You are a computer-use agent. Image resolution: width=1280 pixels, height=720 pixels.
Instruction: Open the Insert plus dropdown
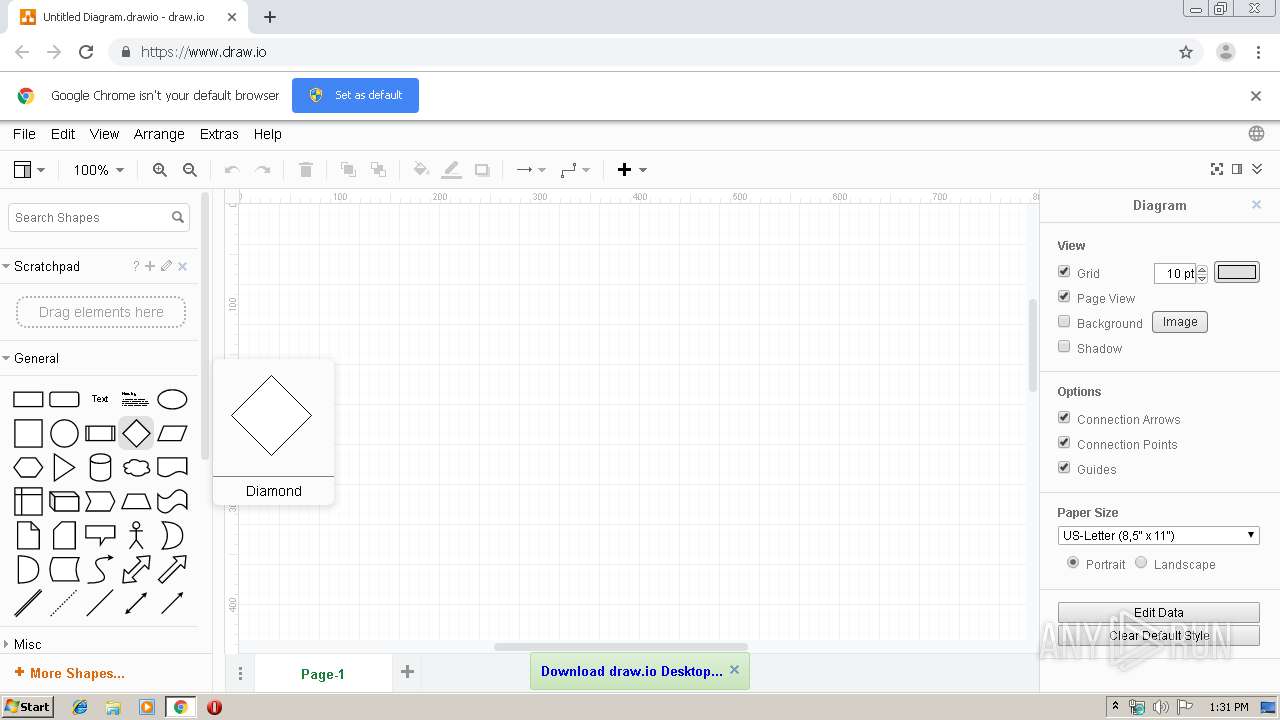pyautogui.click(x=632, y=170)
